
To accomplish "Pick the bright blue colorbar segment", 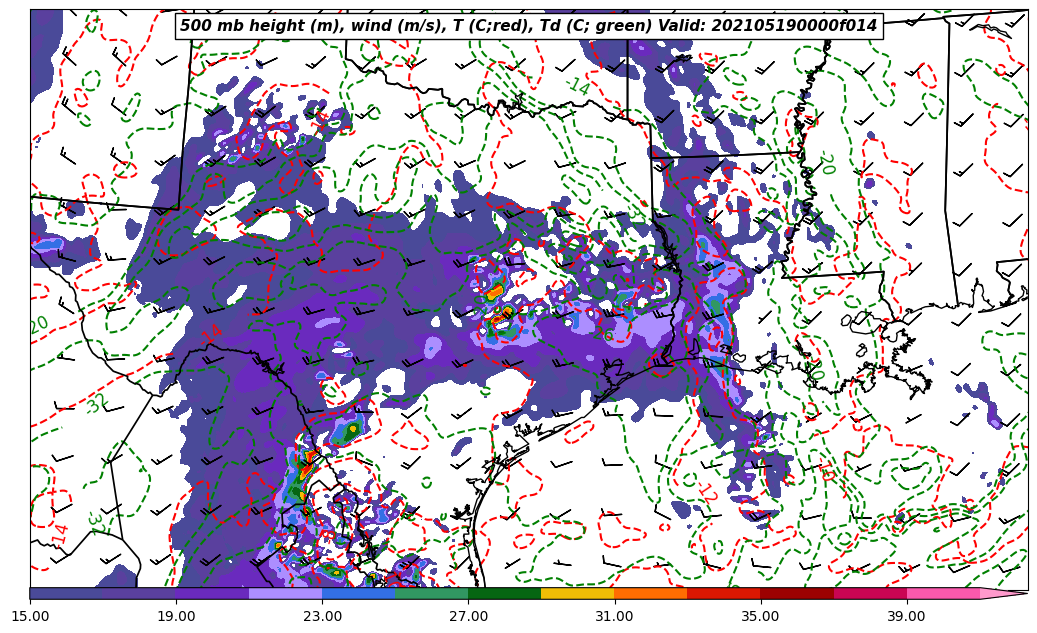I will coord(358,593).
